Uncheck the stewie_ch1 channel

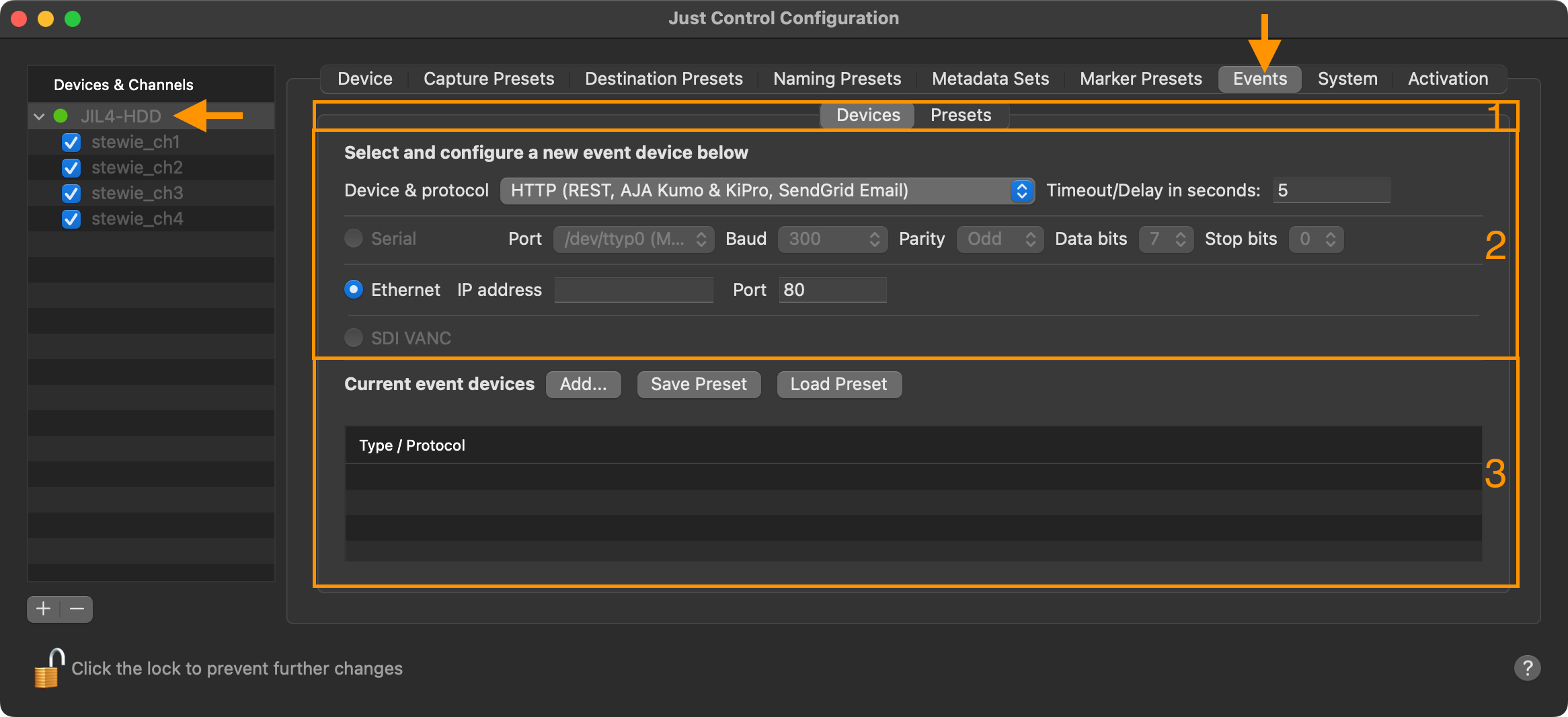[x=71, y=142]
